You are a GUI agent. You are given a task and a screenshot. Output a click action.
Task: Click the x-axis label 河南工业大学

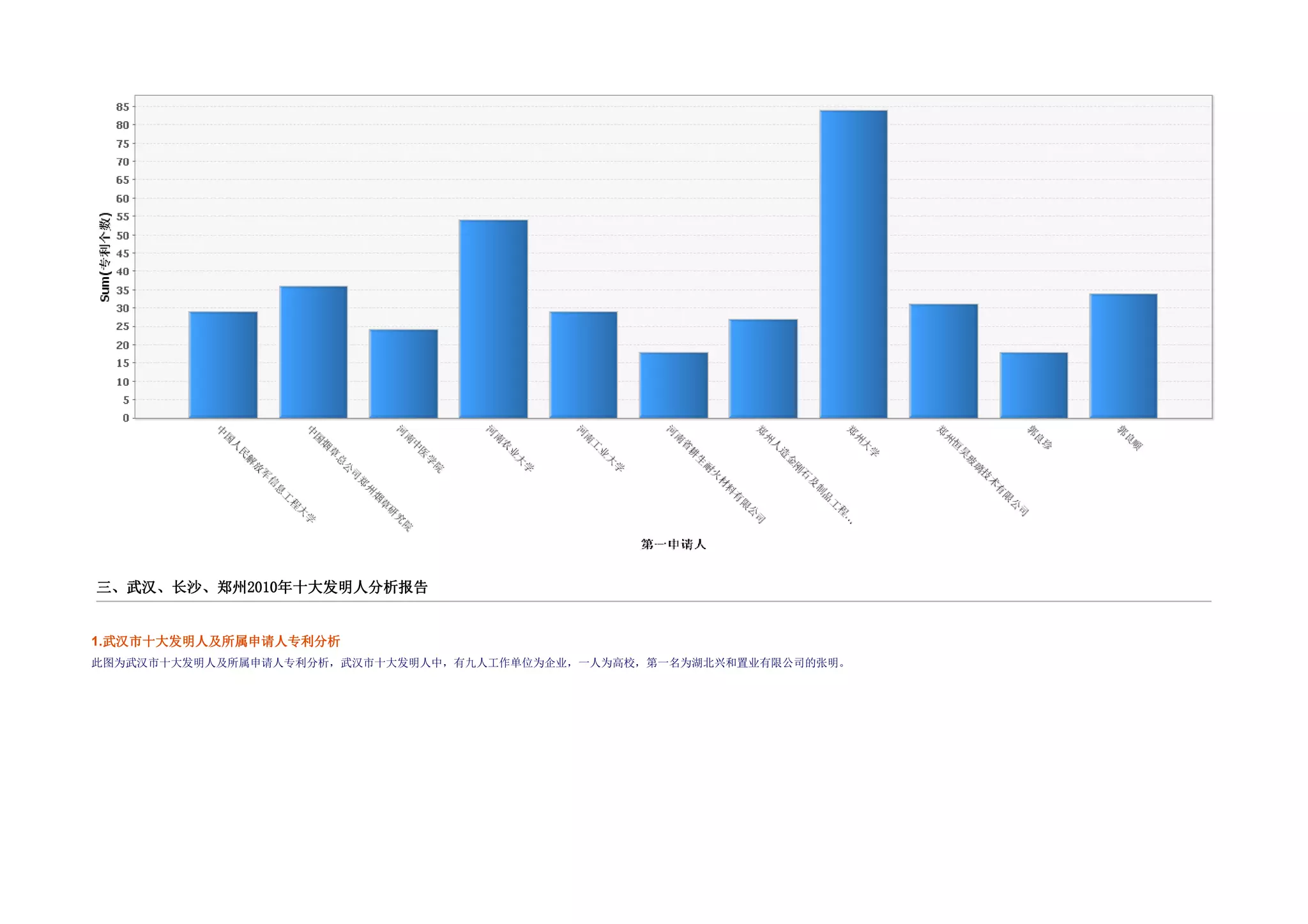pyautogui.click(x=600, y=449)
